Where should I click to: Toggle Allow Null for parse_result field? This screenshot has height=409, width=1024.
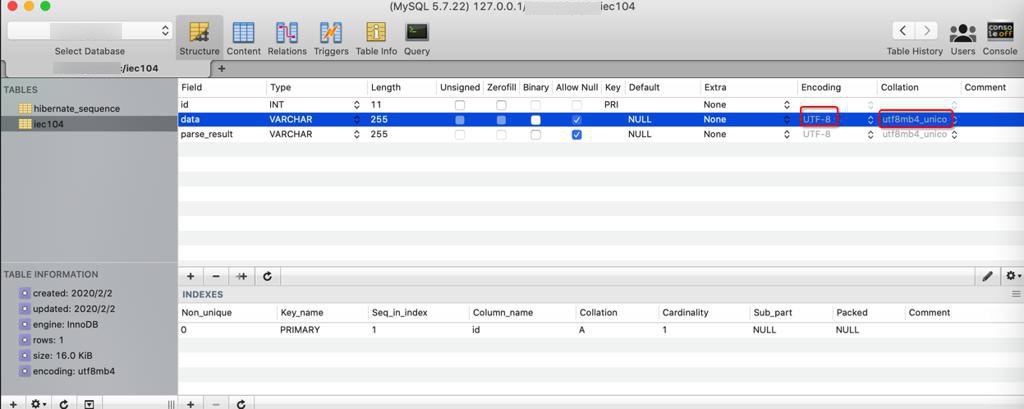tap(577, 135)
